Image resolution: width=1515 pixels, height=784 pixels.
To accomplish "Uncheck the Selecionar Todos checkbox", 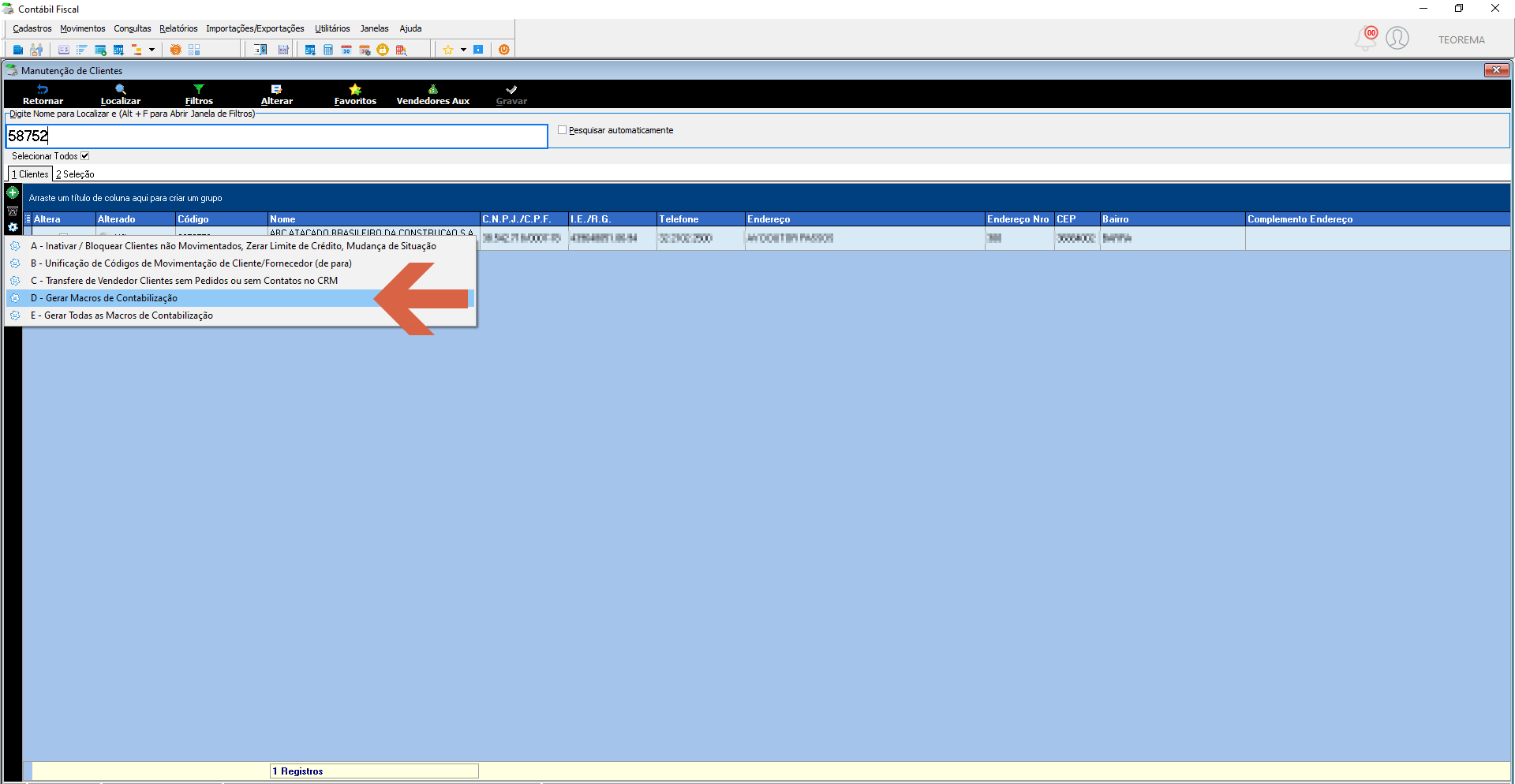I will (x=84, y=156).
